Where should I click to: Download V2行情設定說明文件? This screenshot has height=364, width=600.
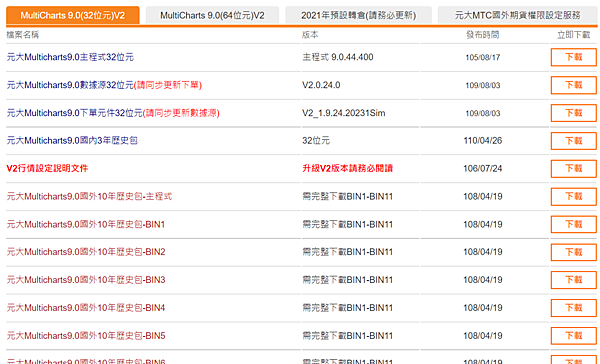tap(574, 168)
